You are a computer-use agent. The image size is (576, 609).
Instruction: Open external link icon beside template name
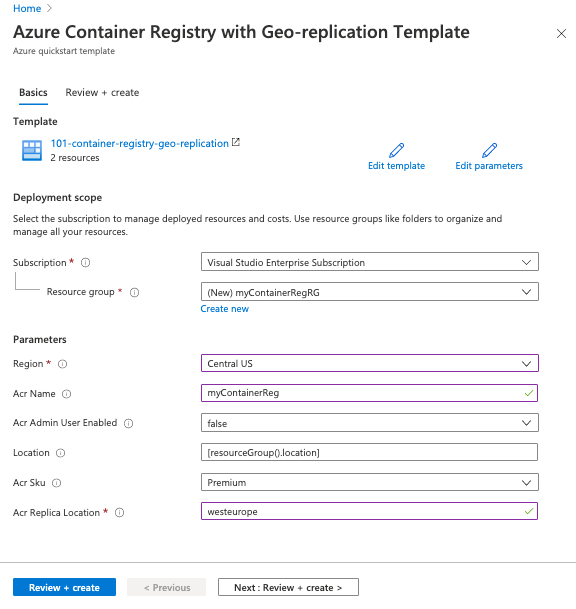click(236, 143)
